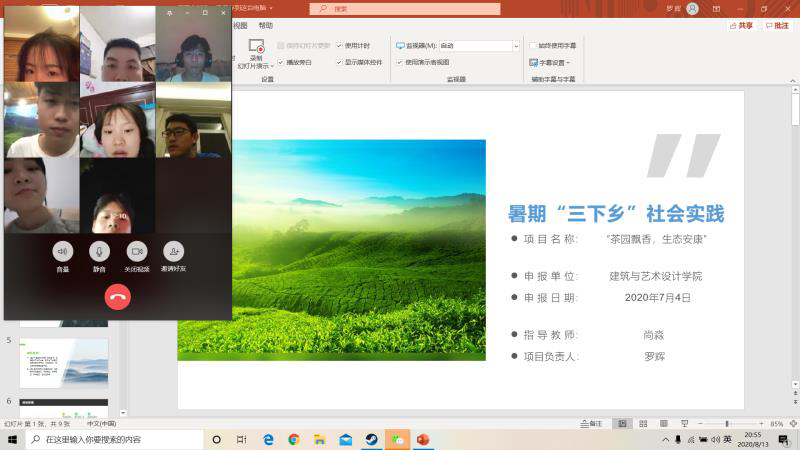This screenshot has height=450, width=800.
Task: Uncheck the 使用计时 checkbox
Action: (340, 46)
